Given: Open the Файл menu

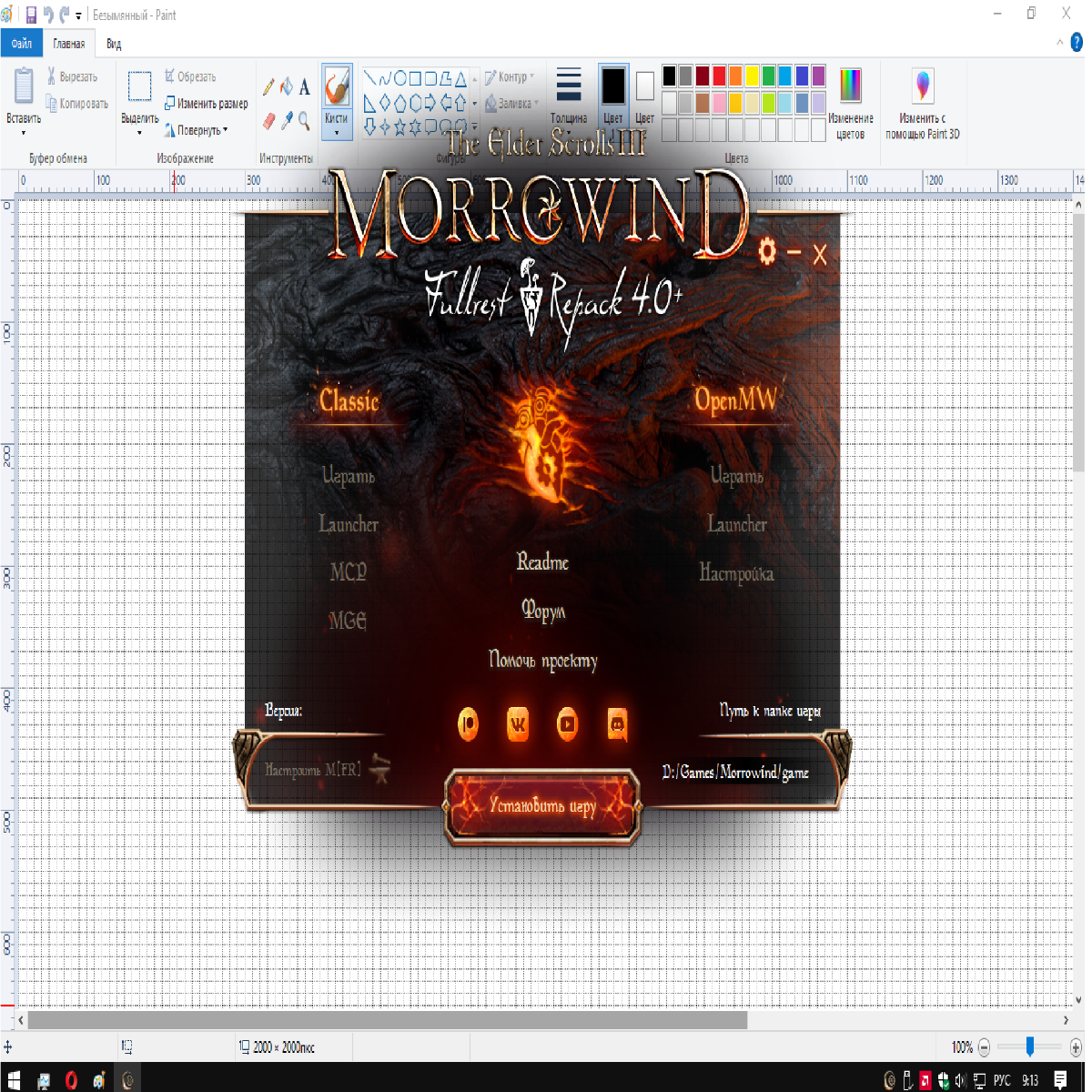Looking at the screenshot, I should (x=22, y=43).
